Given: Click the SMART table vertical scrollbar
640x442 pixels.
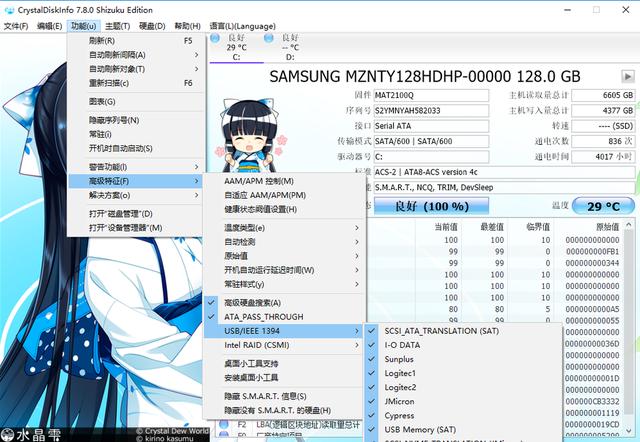Looking at the screenshot, I should point(634,330).
